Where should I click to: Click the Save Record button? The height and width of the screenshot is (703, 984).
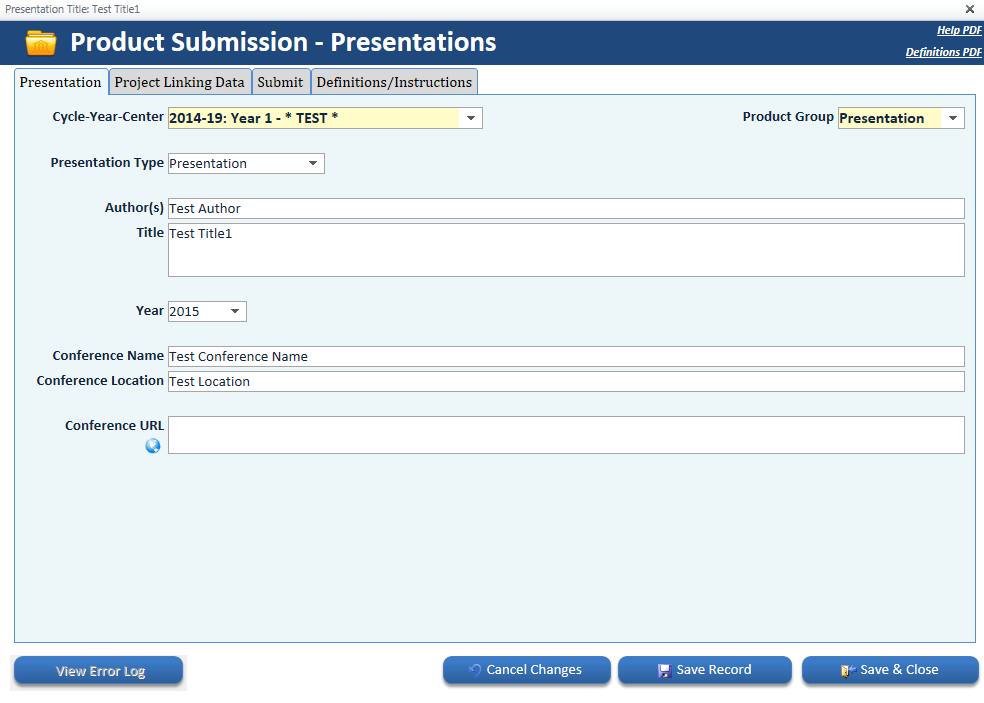point(704,670)
